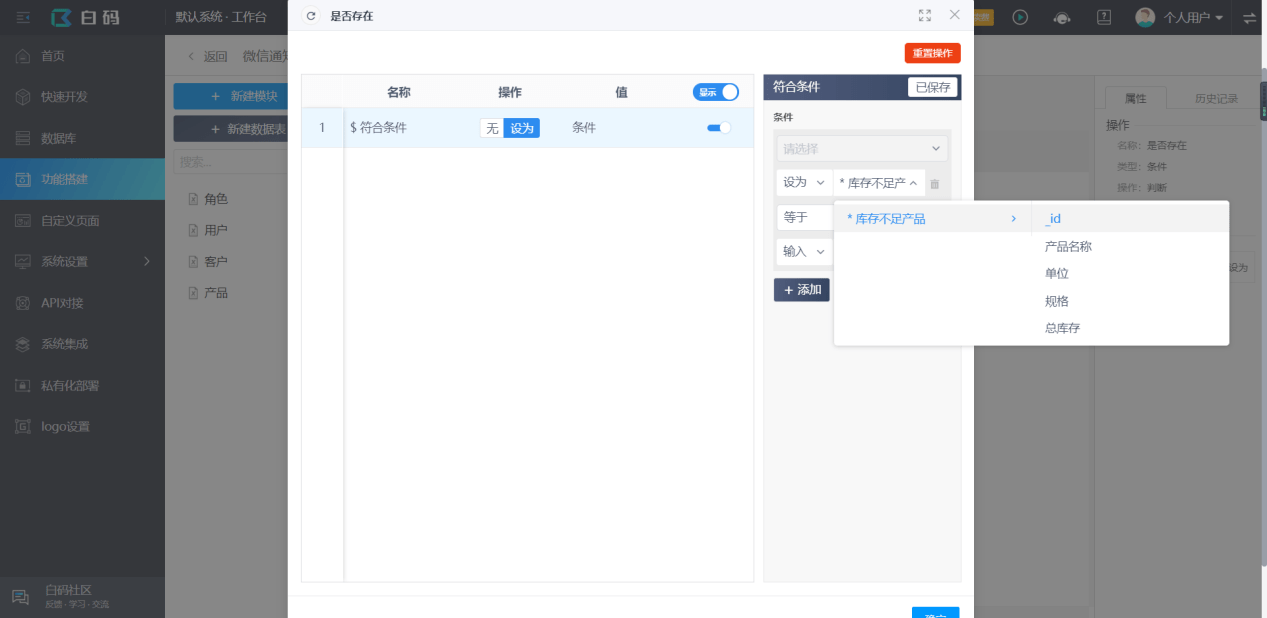Delete the condition row with trash icon
Screen dimensions: 1267x618
[934, 183]
